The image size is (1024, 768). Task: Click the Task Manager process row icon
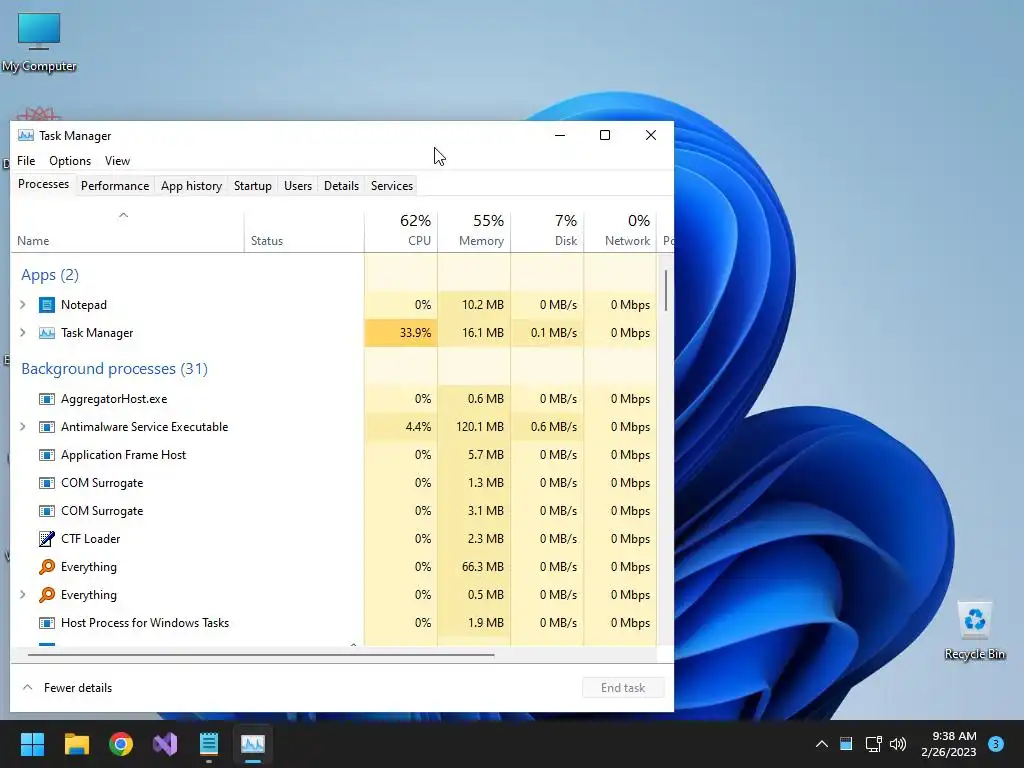pyautogui.click(x=46, y=333)
